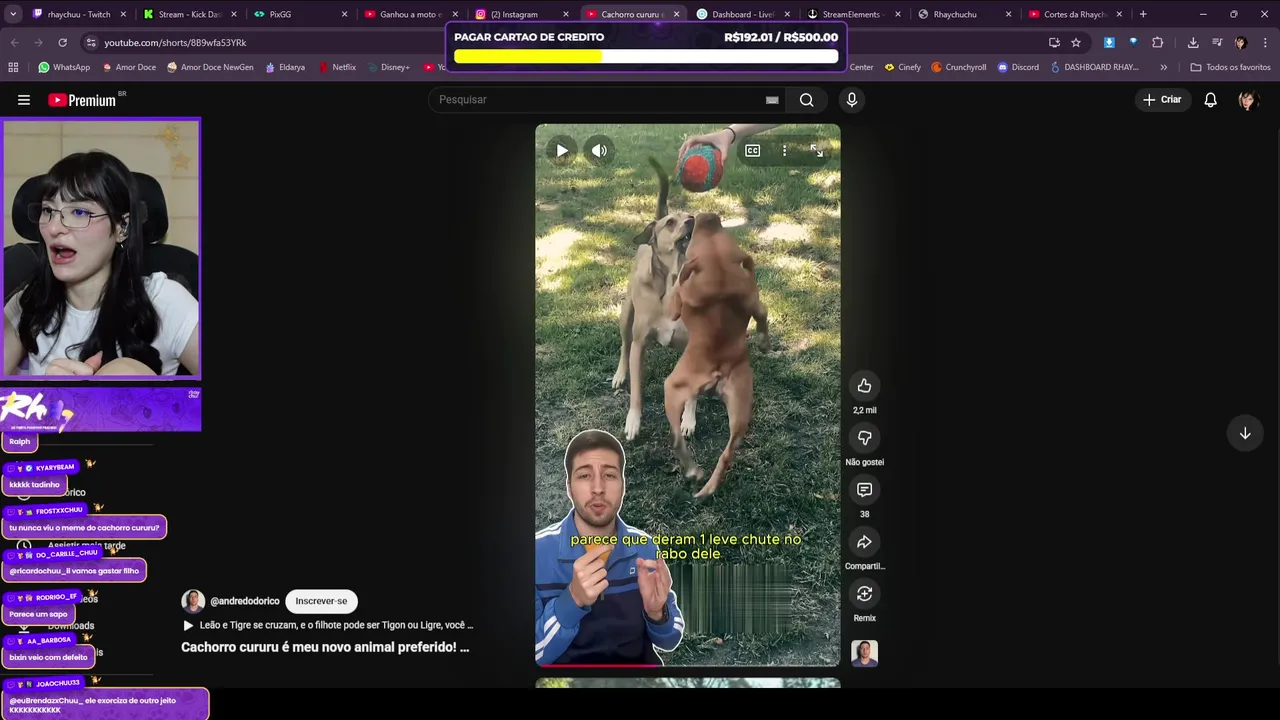The height and width of the screenshot is (720, 1280).
Task: Dislike the Short (Não gostei)
Action: (x=864, y=438)
